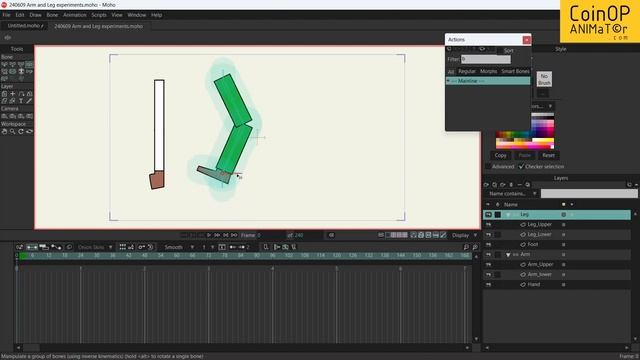Select the first camera tool under Camera
Image resolution: width=640 pixels, height=360 pixels.
(x=4, y=116)
